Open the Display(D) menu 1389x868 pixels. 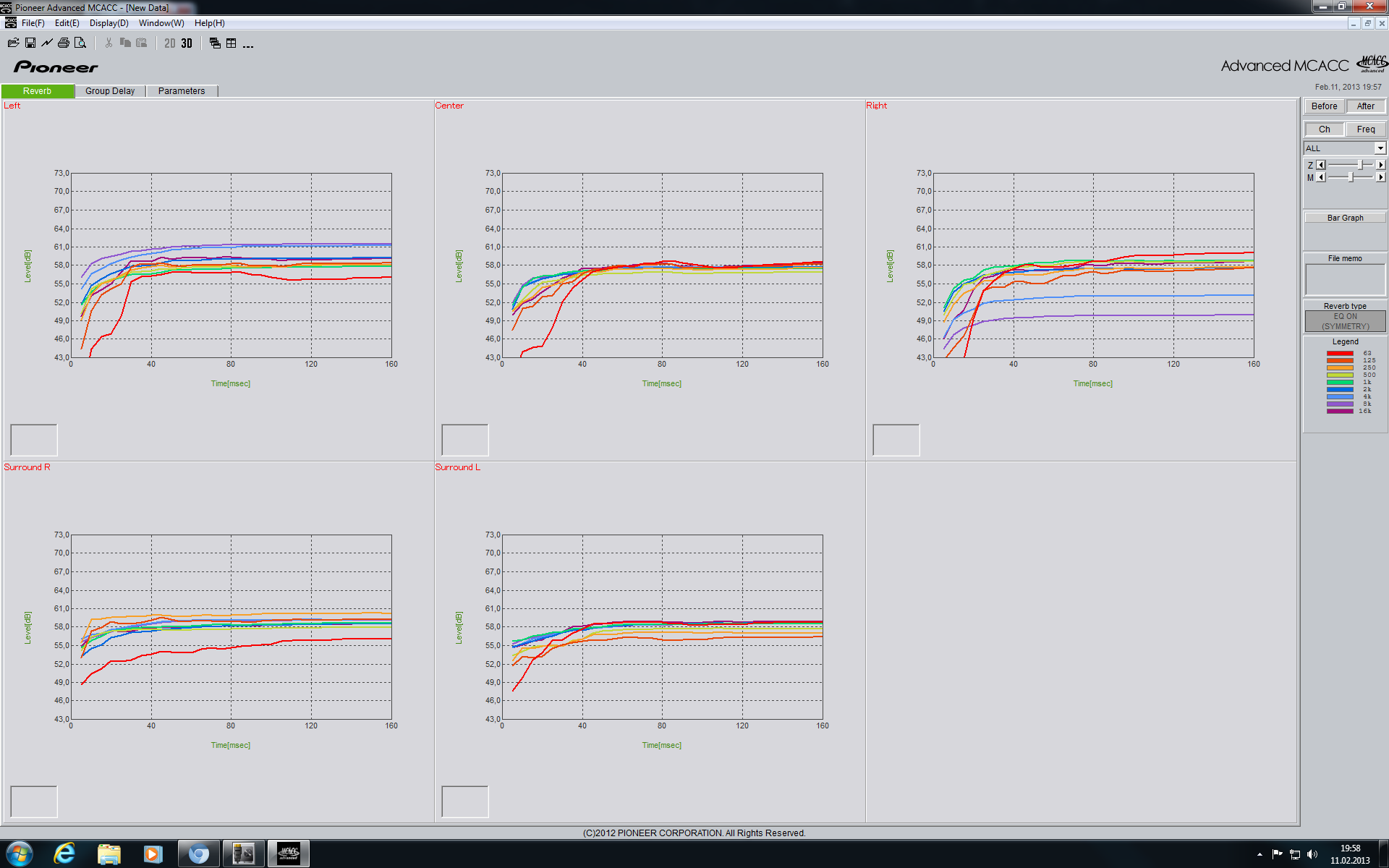109,23
